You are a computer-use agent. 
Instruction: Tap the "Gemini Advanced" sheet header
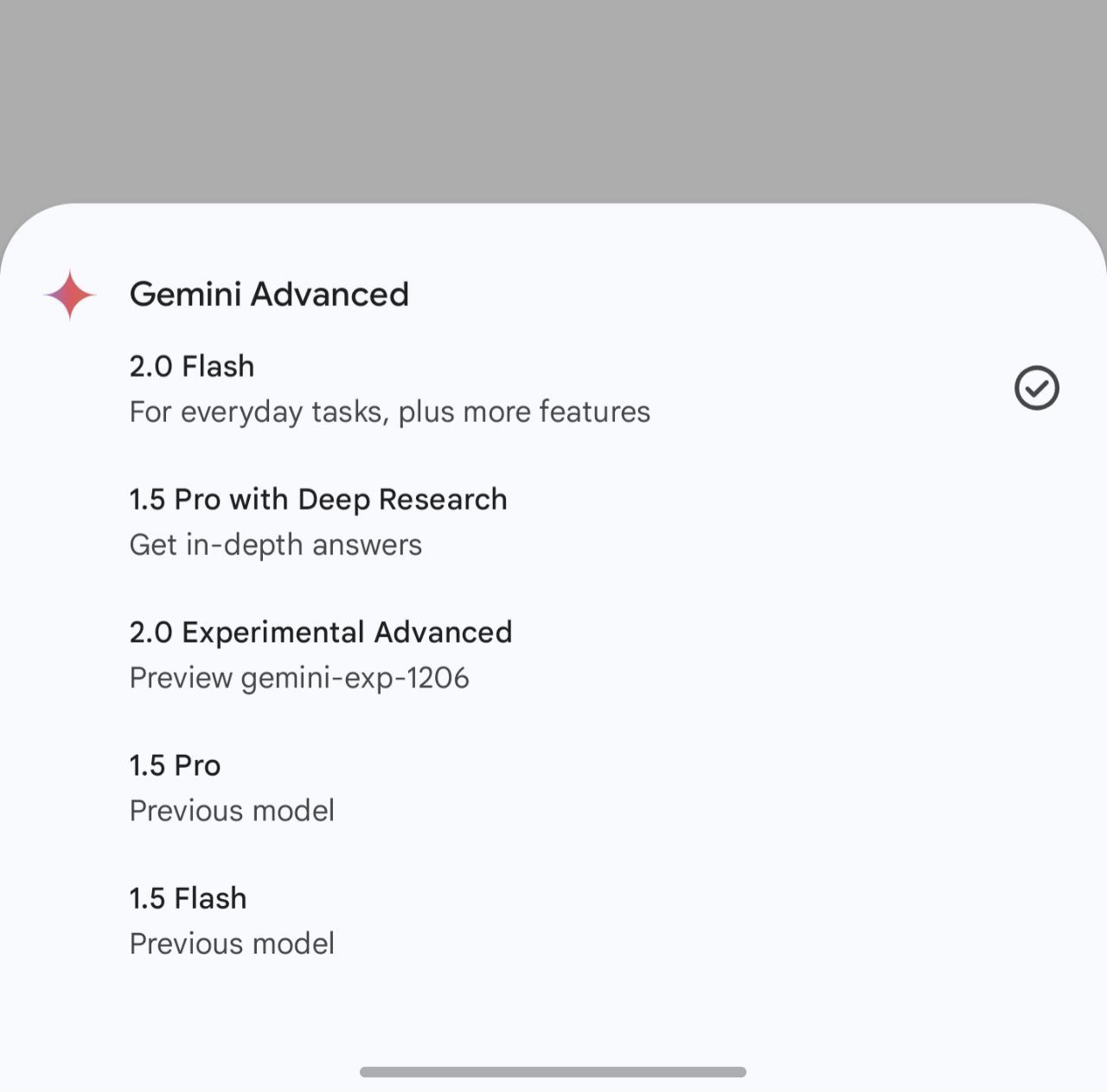coord(269,295)
